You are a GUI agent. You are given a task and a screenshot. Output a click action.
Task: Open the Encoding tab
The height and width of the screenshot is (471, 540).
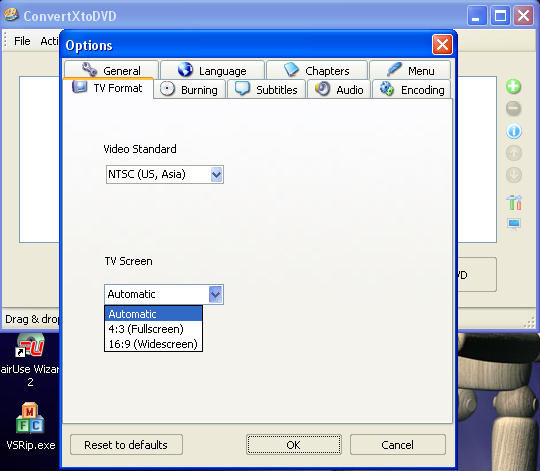[412, 90]
